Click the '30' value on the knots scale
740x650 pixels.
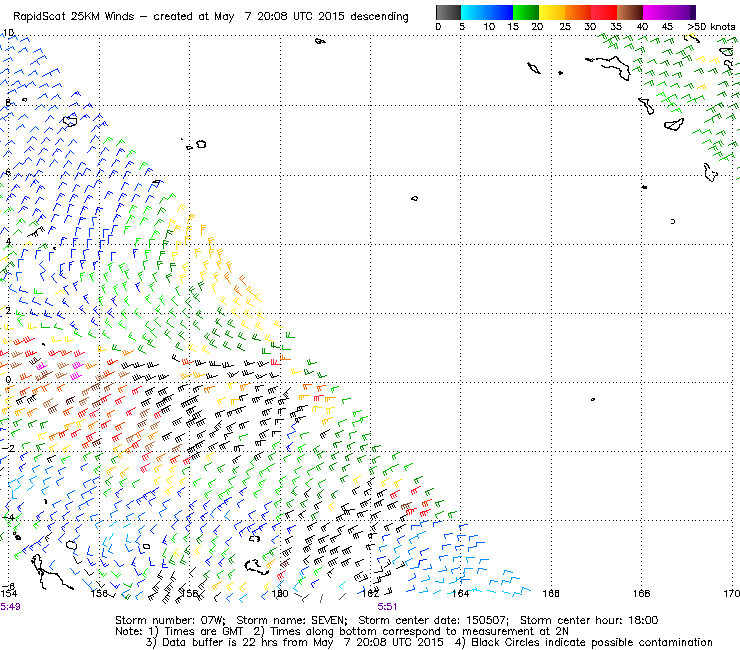click(590, 27)
